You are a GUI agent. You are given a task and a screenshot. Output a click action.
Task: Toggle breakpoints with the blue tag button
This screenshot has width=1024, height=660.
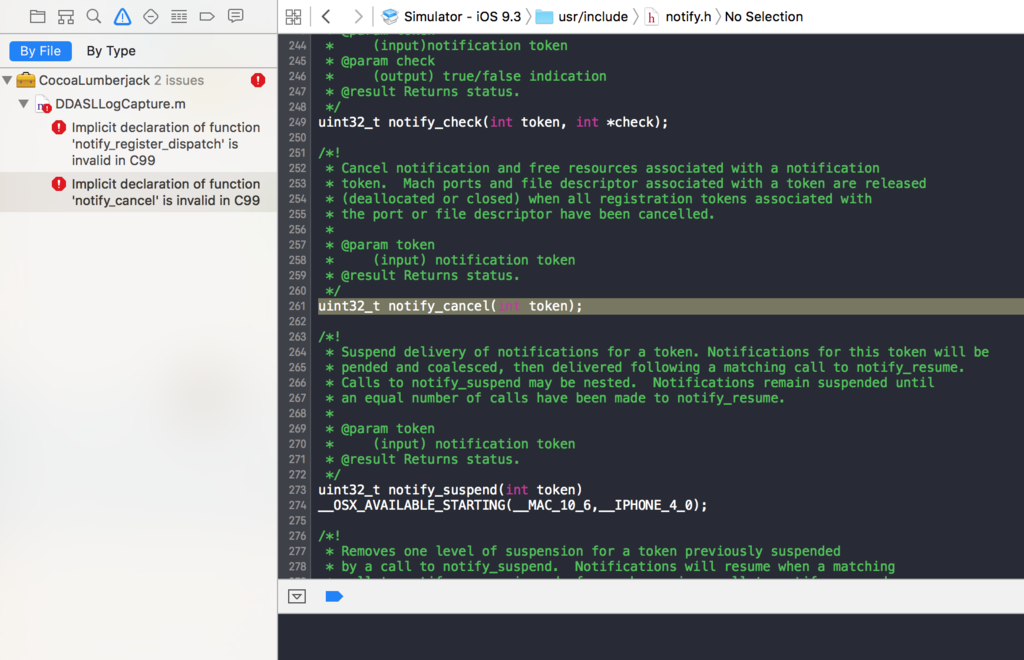[x=334, y=596]
